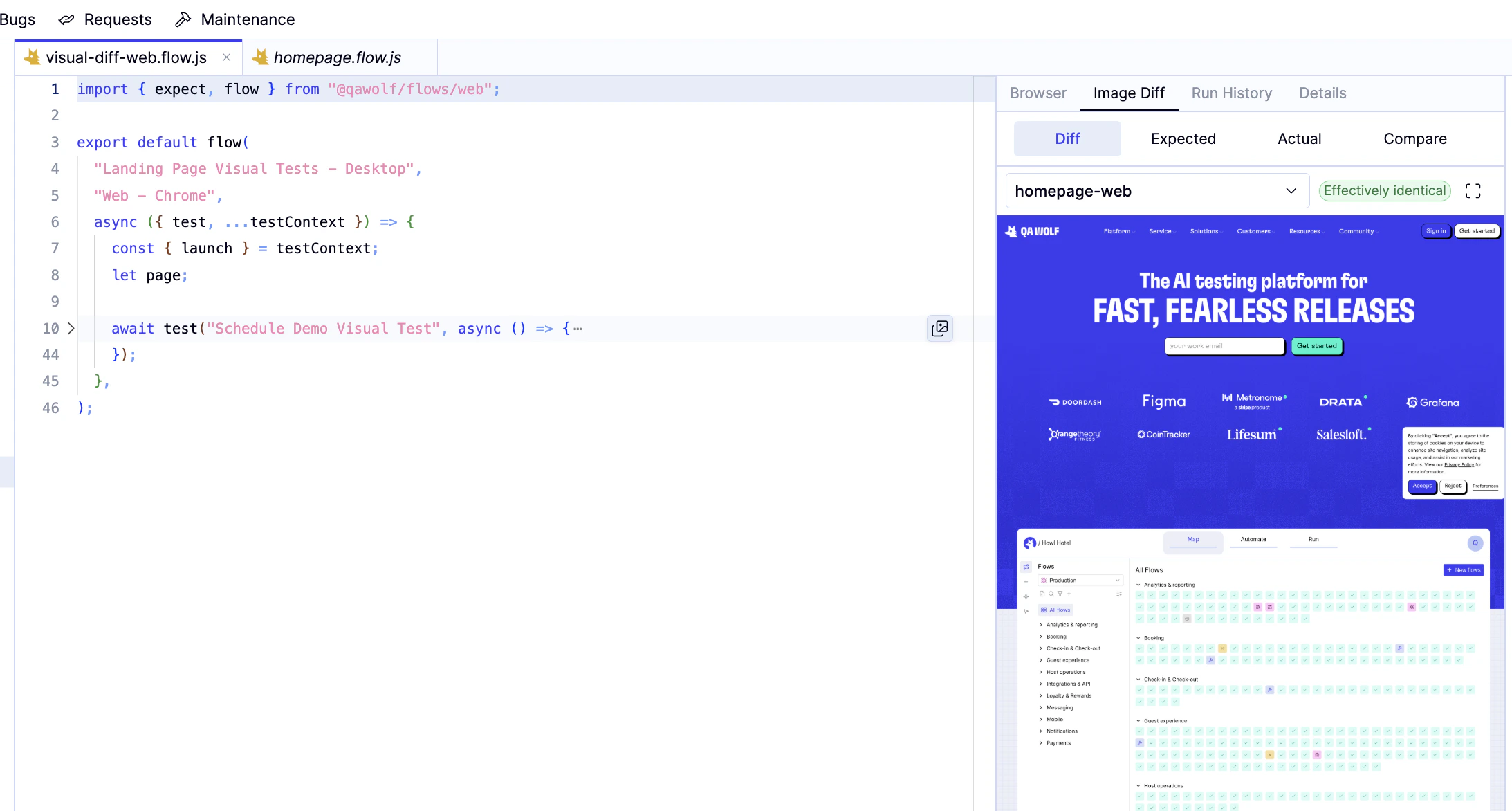Select the Compare view toggle
Viewport: 1512px width, 811px height.
[1414, 138]
